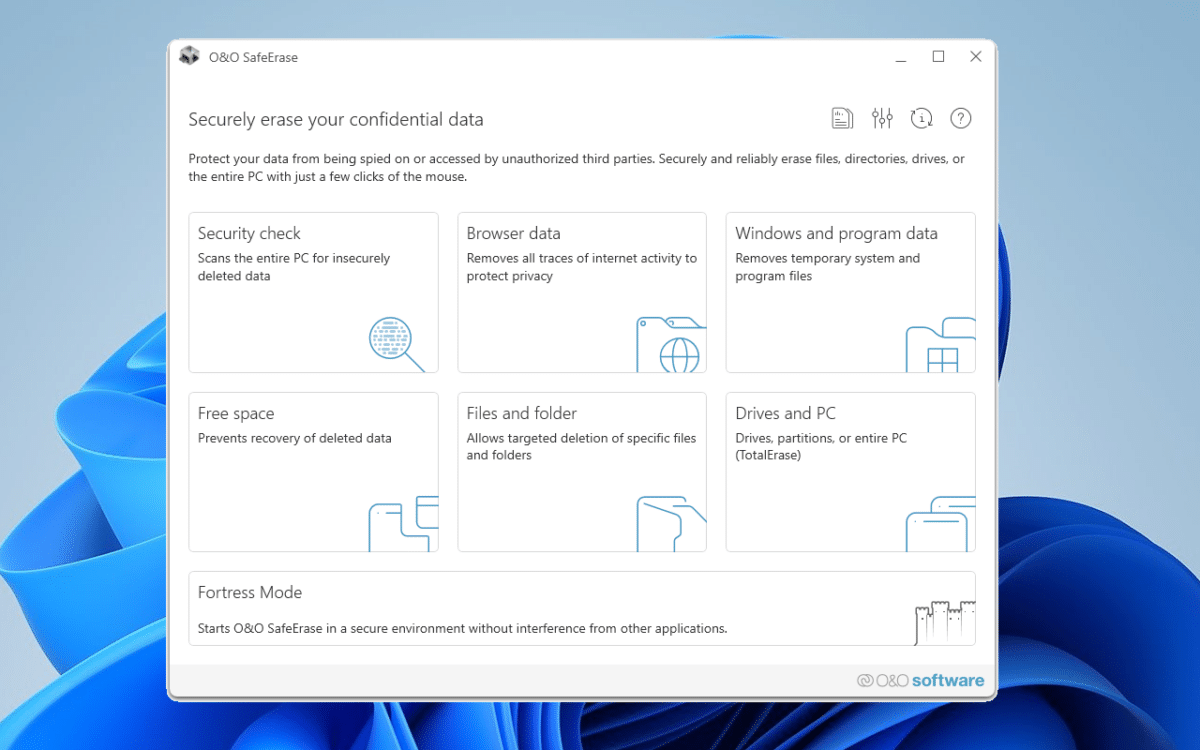Open Help with the question mark icon
1200x750 pixels.
(961, 117)
